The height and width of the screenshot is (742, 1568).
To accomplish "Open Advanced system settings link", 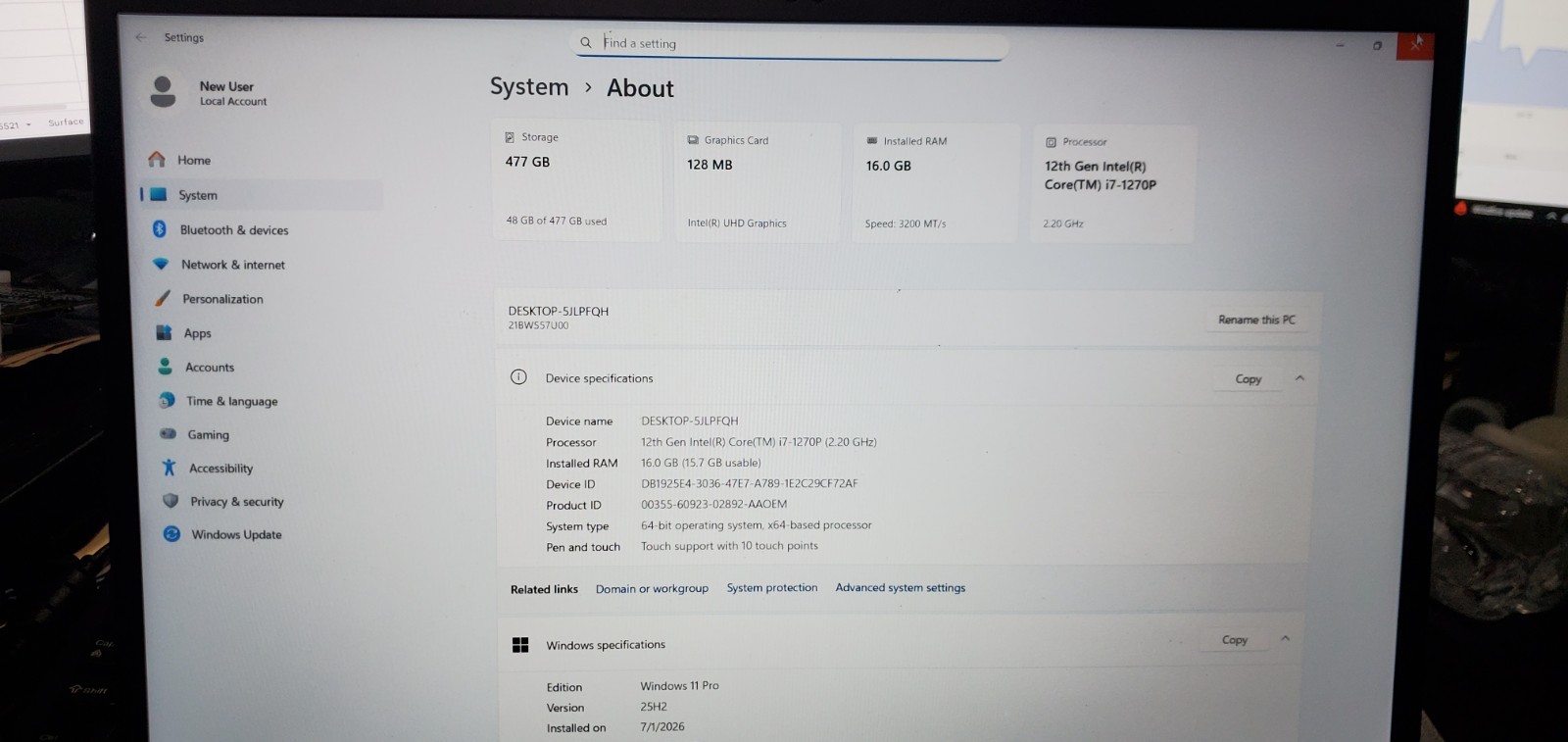I will pos(900,588).
